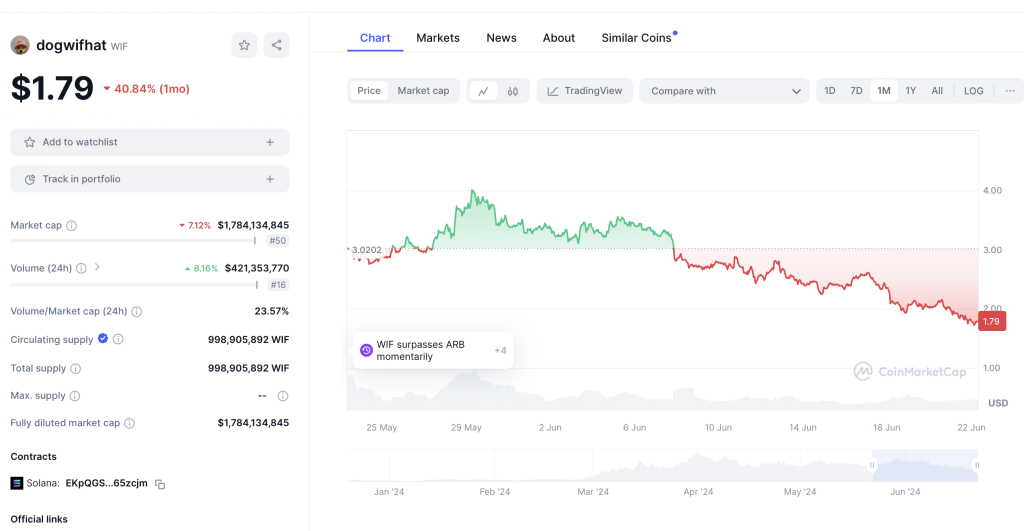Click market cap value $1,784,134,845 in Market cap row
The image size is (1024, 531).
[253, 225]
